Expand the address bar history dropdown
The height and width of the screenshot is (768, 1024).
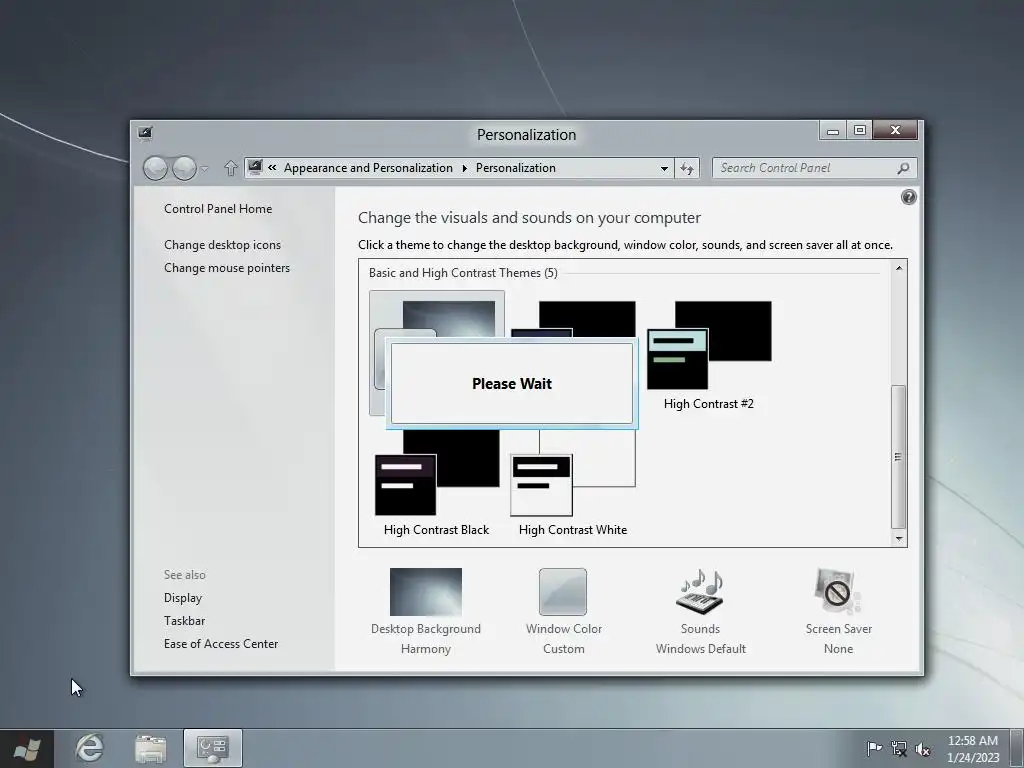(664, 168)
